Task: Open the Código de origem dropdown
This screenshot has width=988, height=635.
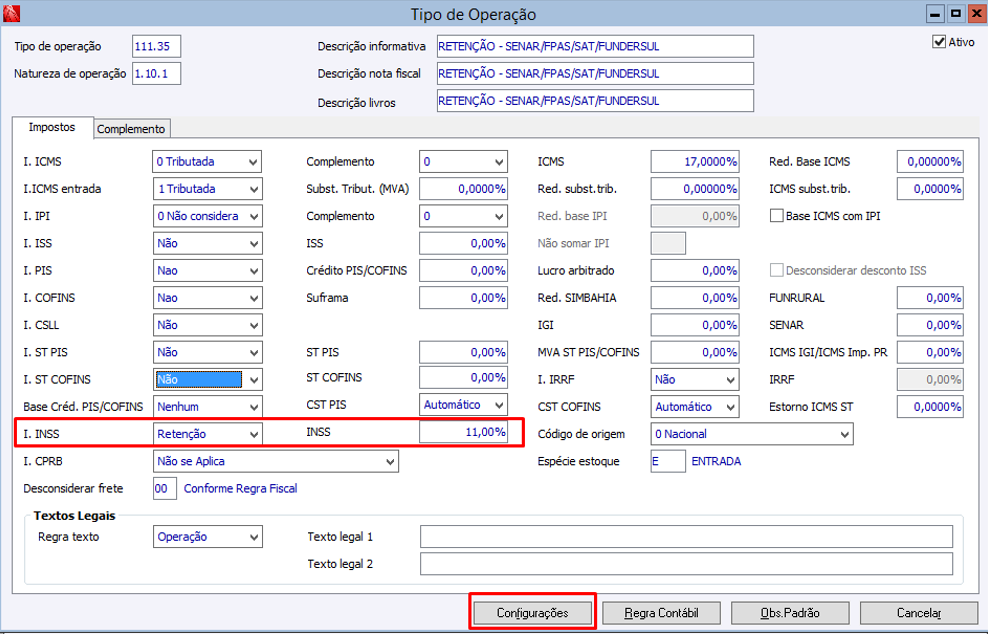Action: (x=752, y=434)
